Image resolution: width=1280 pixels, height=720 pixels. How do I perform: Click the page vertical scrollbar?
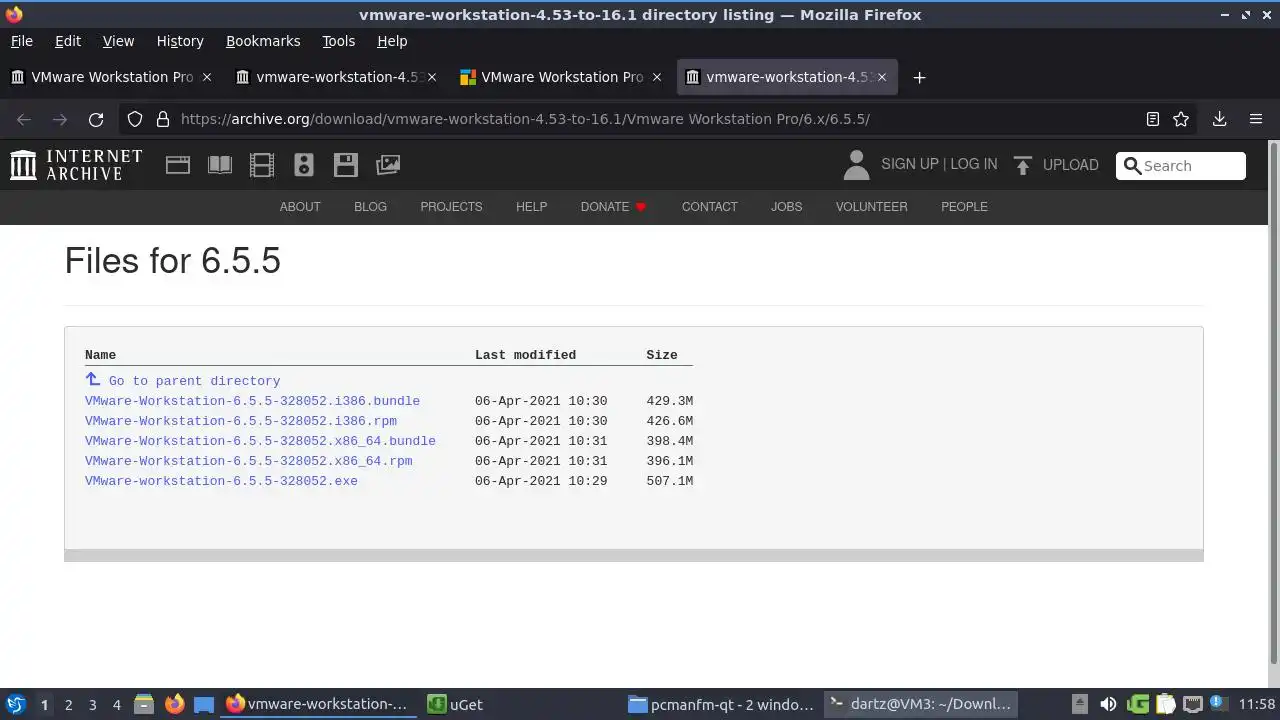click(1274, 400)
